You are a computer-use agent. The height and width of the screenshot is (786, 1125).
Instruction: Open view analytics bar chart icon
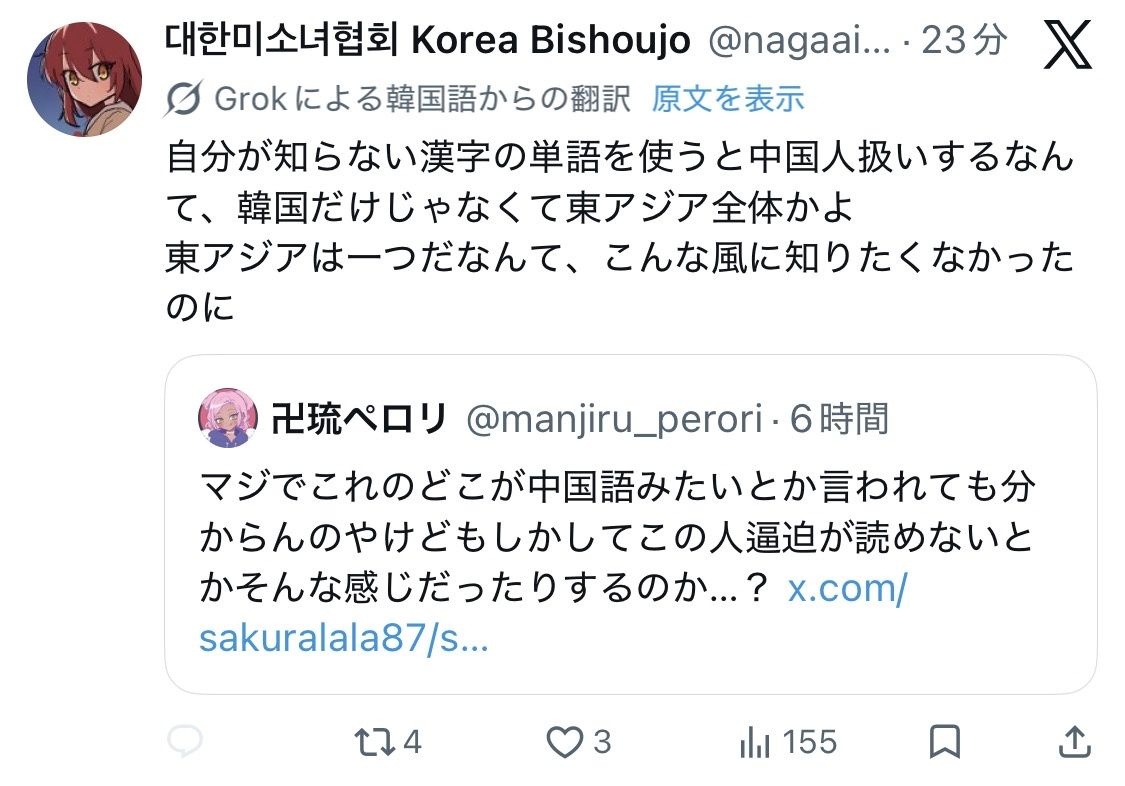pyautogui.click(x=752, y=741)
